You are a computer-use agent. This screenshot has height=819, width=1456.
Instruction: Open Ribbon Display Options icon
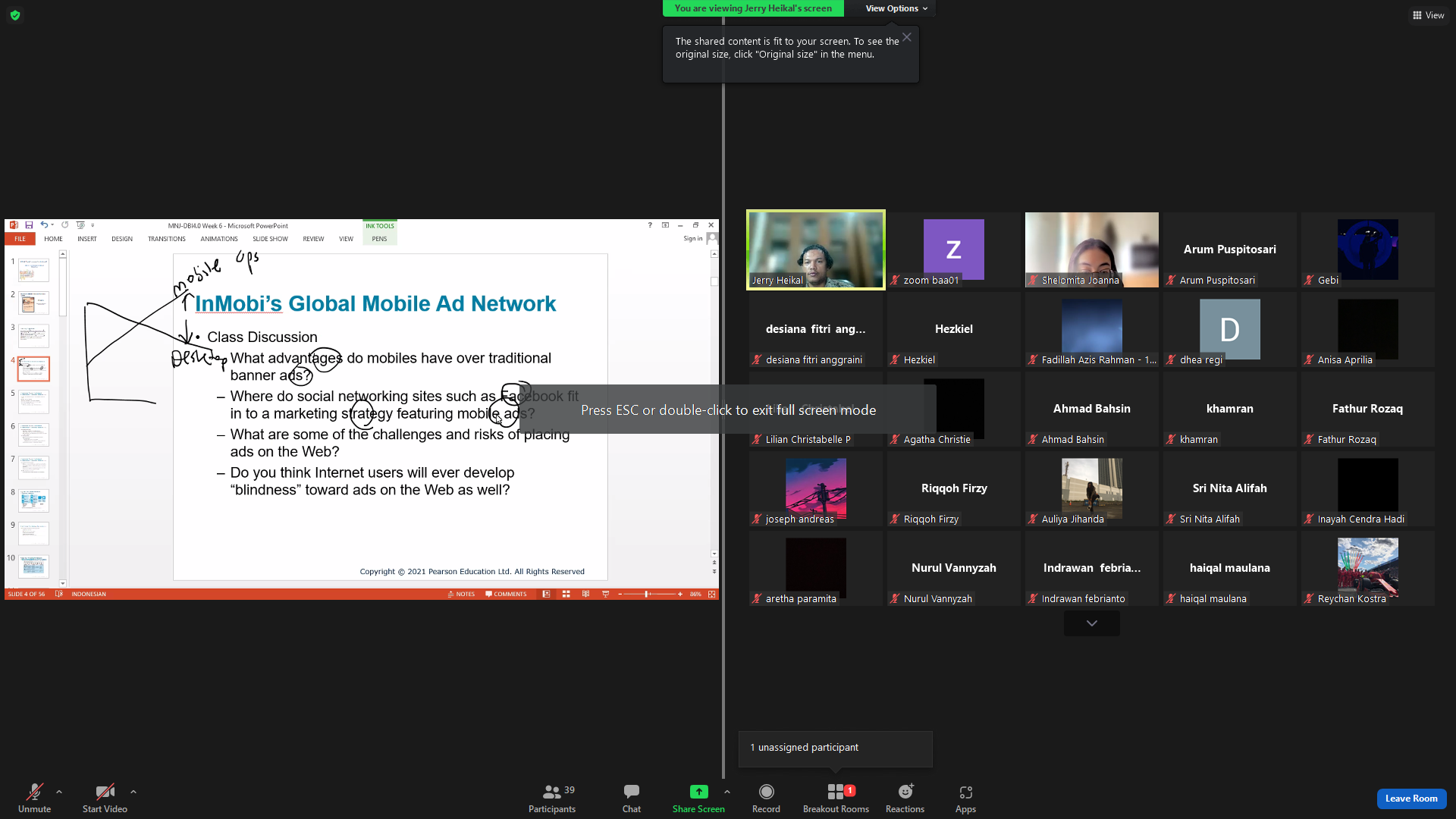coord(665,225)
